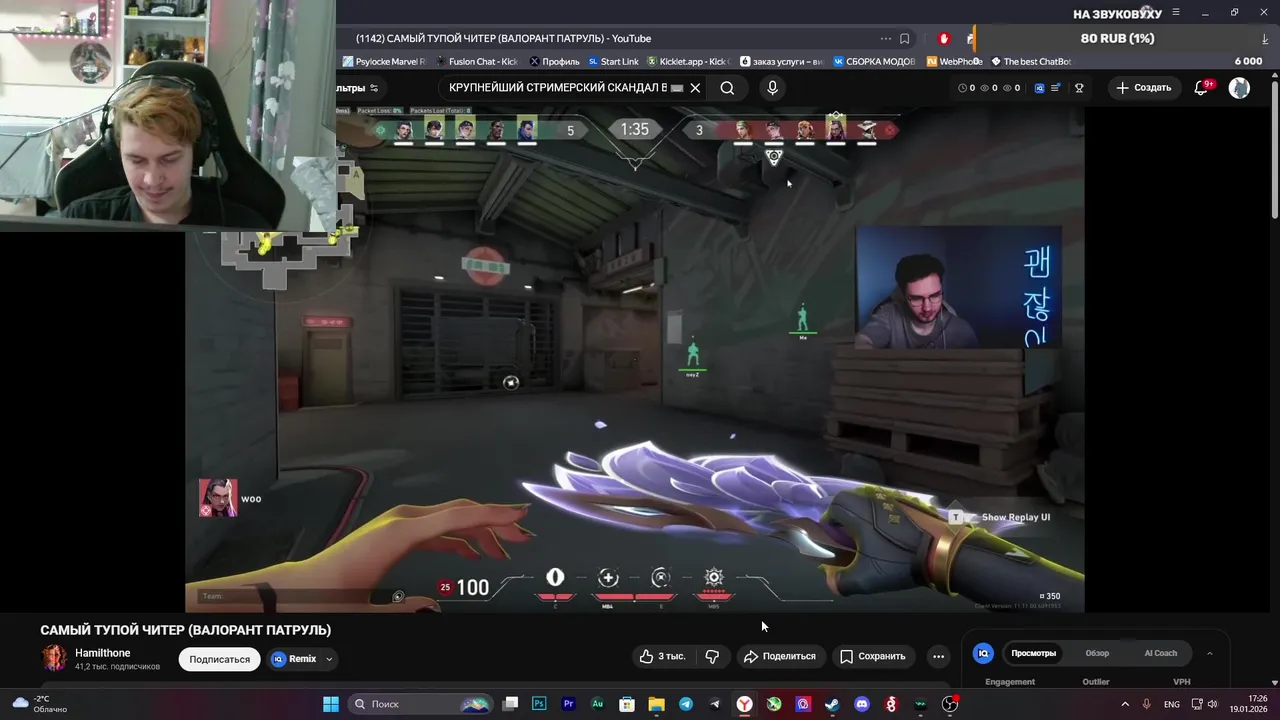The width and height of the screenshot is (1280, 720).
Task: Click the vidIQ toolbar icon near Создать
Action: point(1040,88)
